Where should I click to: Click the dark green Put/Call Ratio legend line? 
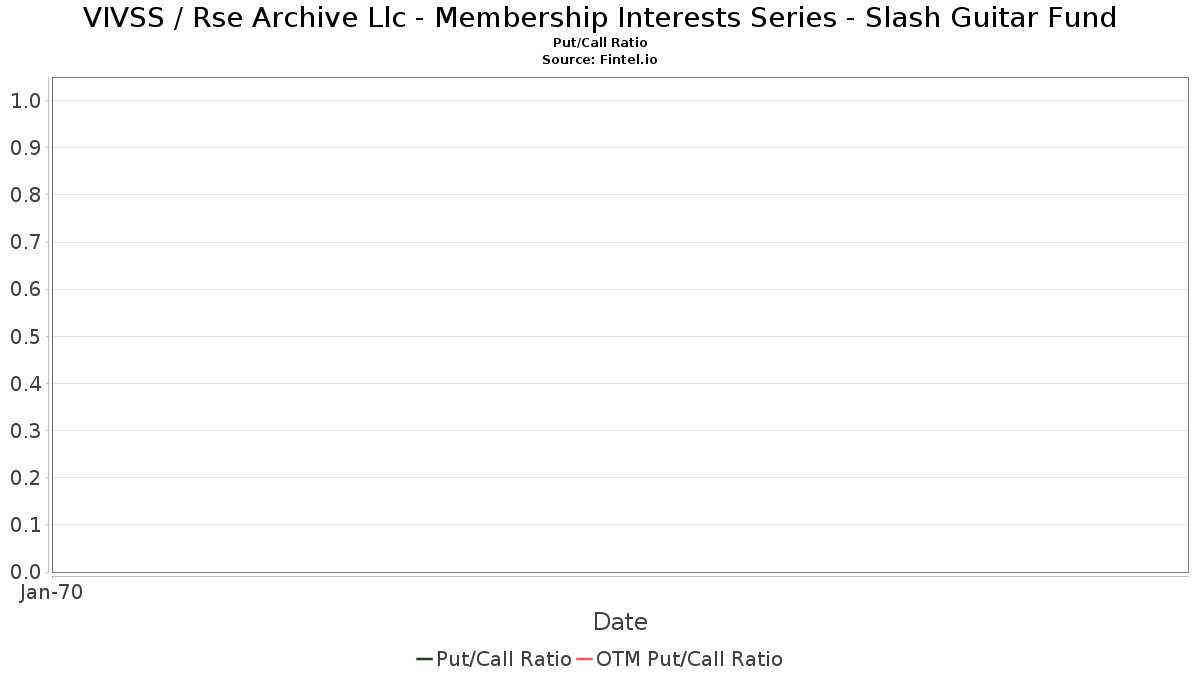pos(424,659)
